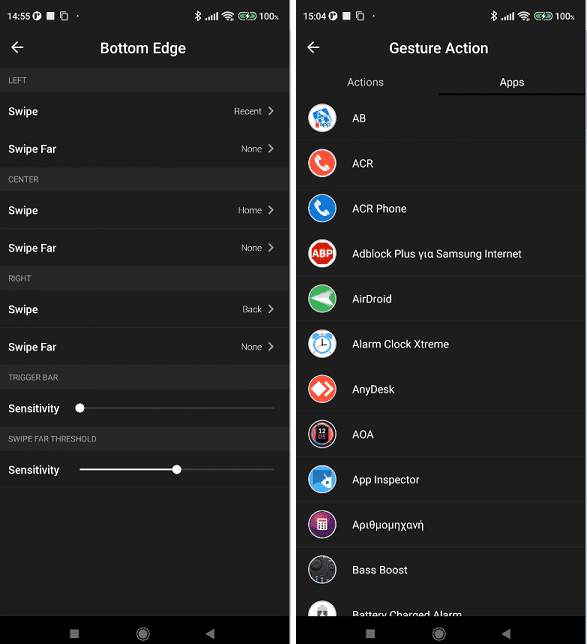Choose the Adblock Plus ABP icon

[x=322, y=254]
